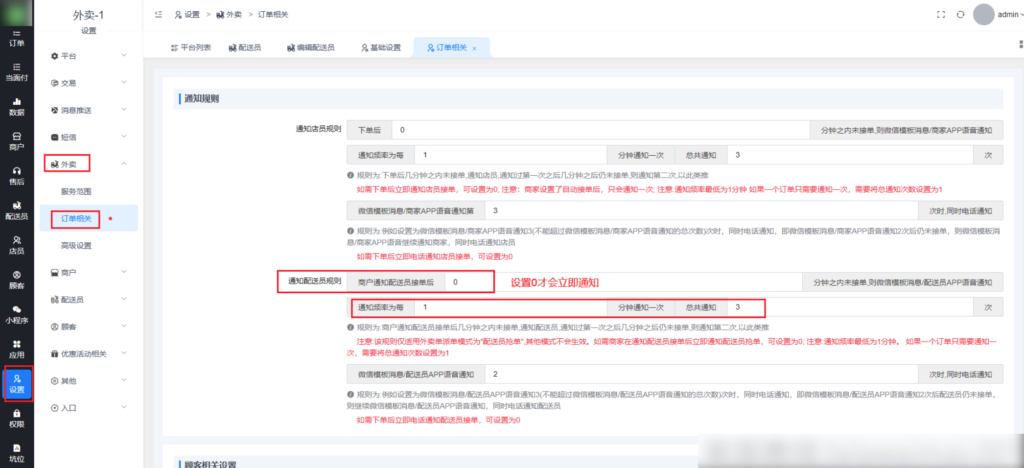Open 订单 in the dark sidebar
Viewport: 1024px width, 468px height.
click(16, 38)
